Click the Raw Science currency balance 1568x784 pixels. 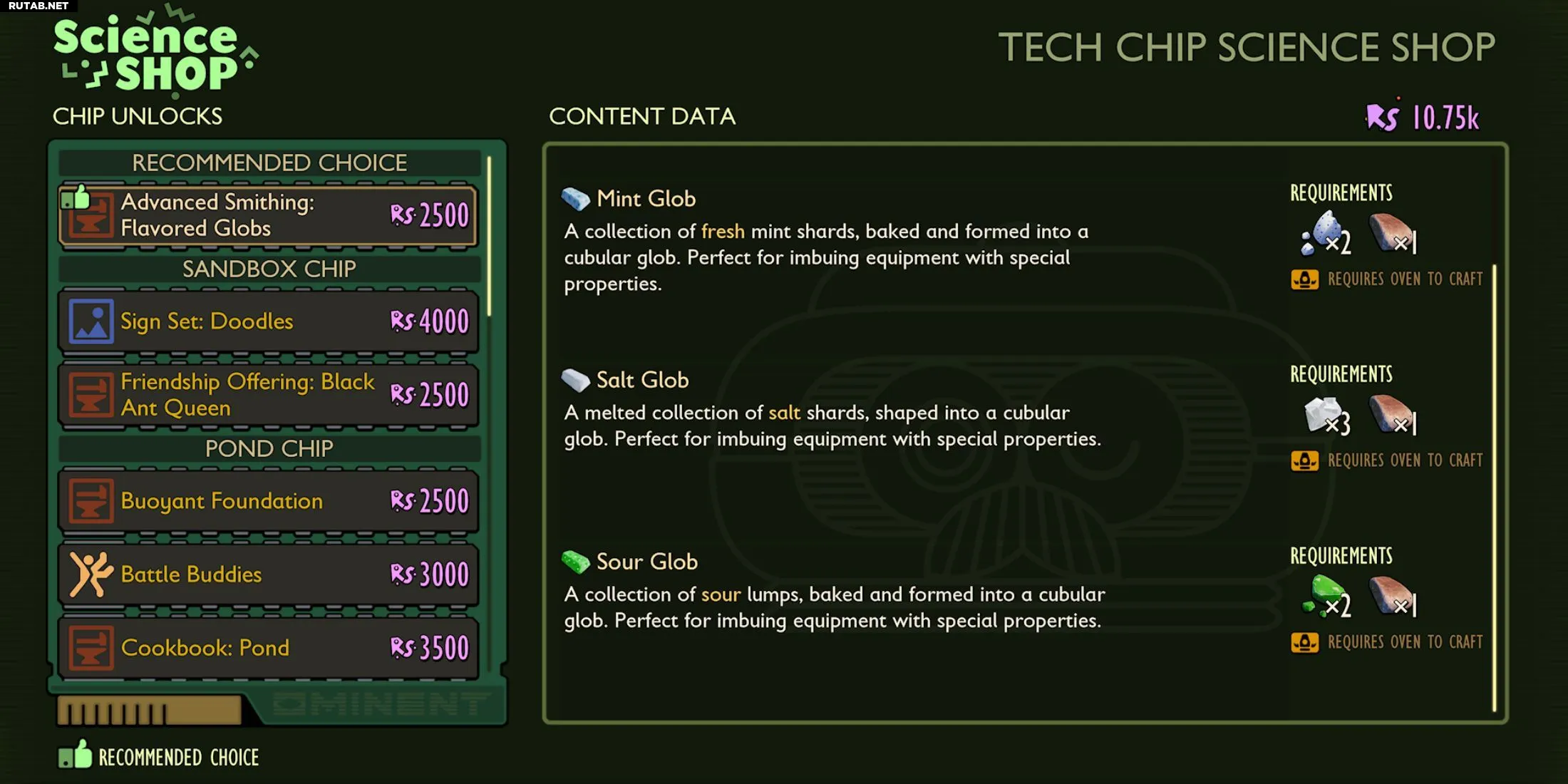coord(1423,118)
